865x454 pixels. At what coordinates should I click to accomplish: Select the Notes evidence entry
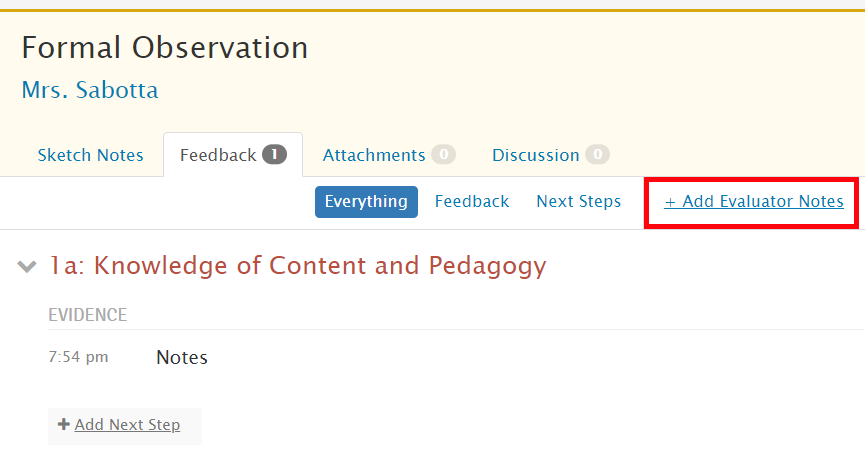(x=182, y=357)
